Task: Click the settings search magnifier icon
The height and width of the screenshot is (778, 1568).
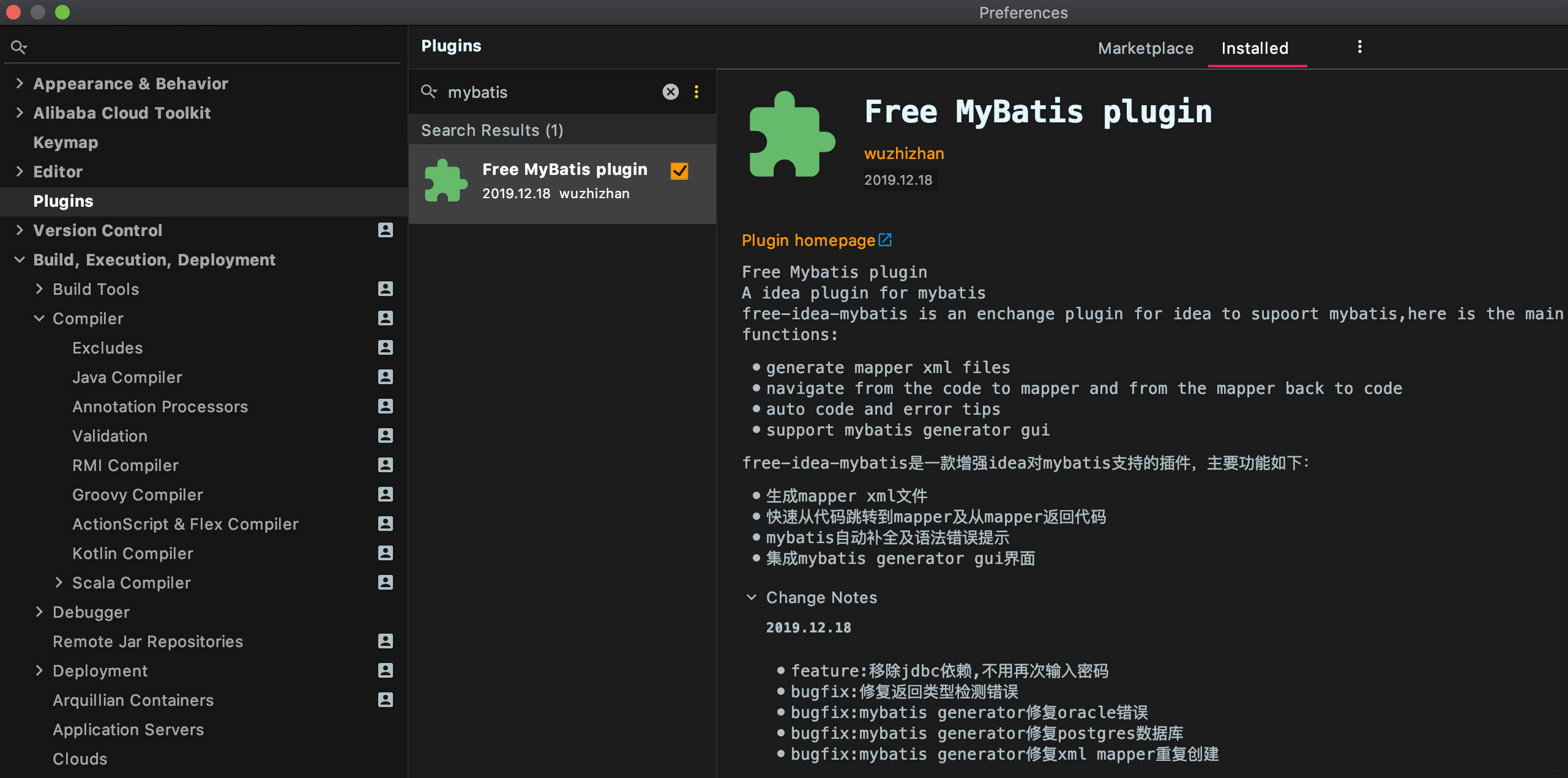Action: [18, 47]
